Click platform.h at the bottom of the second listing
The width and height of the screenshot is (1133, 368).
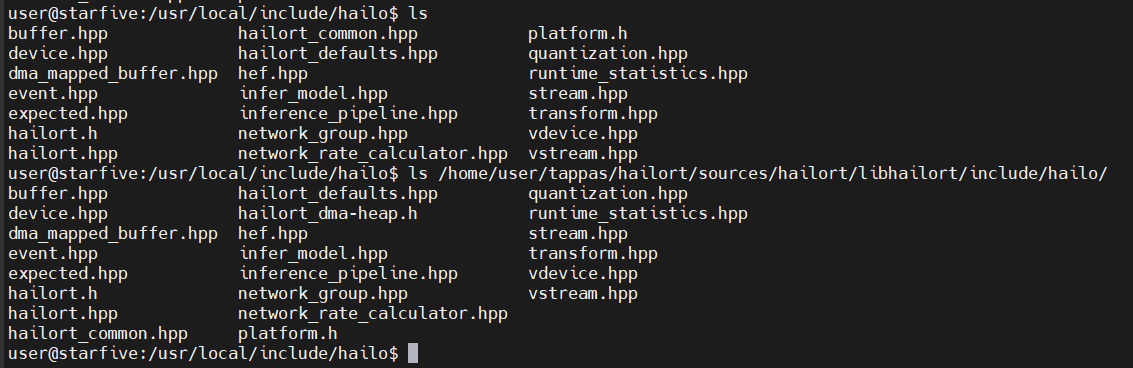(x=288, y=334)
